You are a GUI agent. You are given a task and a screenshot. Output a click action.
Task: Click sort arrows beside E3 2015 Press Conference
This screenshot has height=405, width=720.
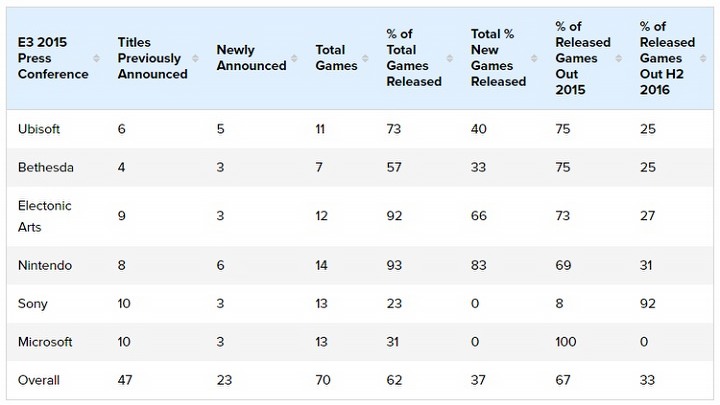pyautogui.click(x=96, y=58)
